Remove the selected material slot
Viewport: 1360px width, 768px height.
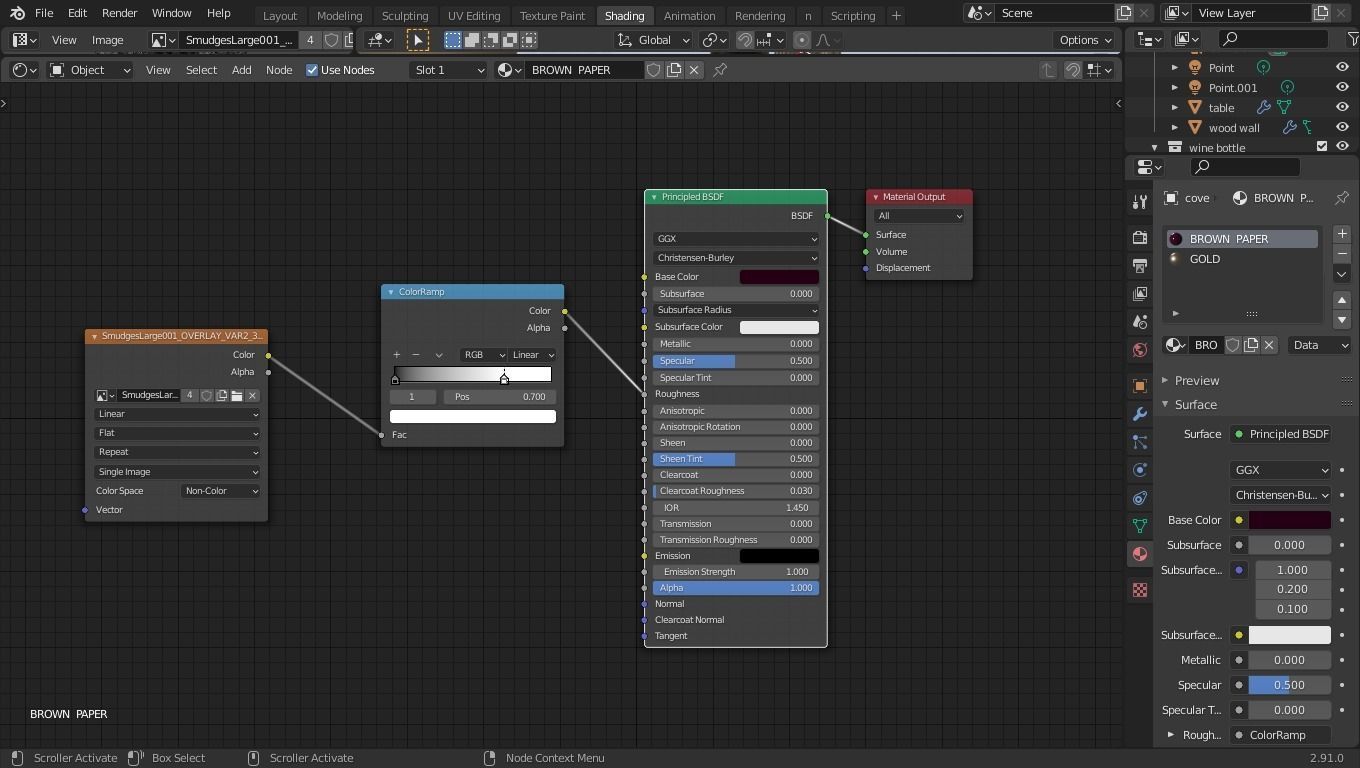pyautogui.click(x=1342, y=253)
